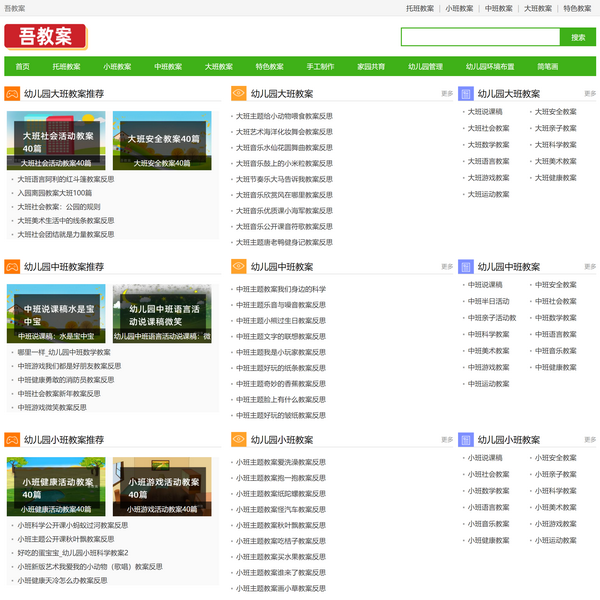Image resolution: width=600 pixels, height=600 pixels.
Task: Open 幼儿园环境布置 in the navigation bar
Action: (490, 67)
